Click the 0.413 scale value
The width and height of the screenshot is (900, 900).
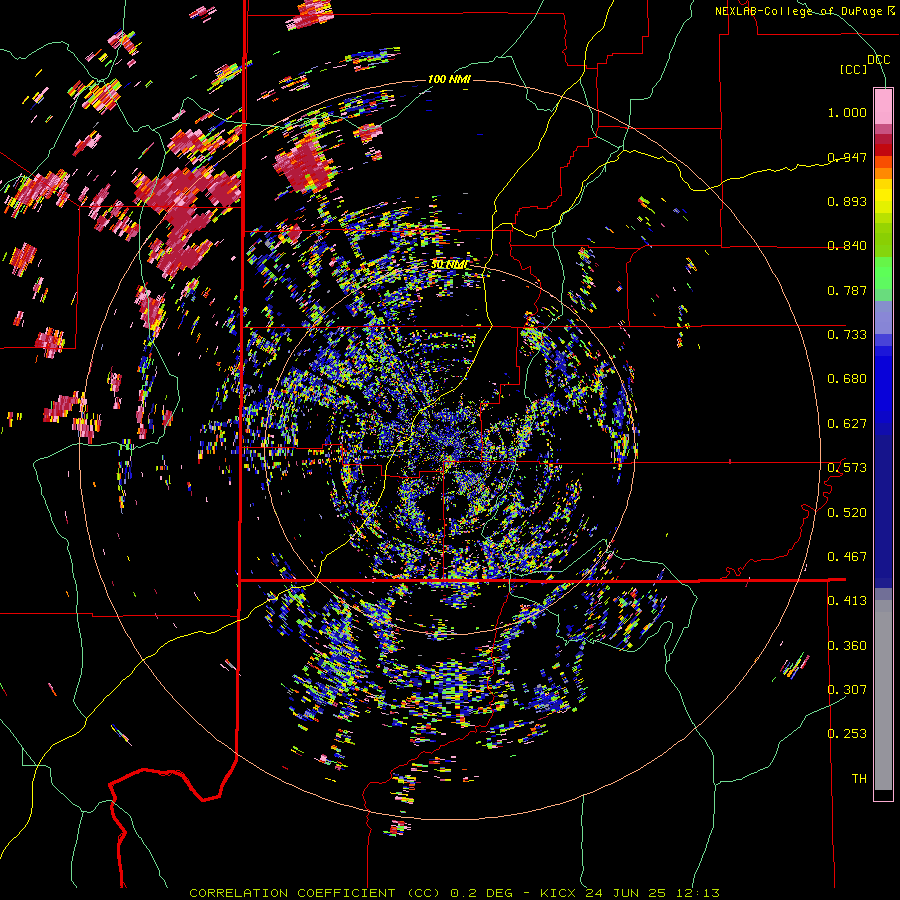[x=847, y=601]
